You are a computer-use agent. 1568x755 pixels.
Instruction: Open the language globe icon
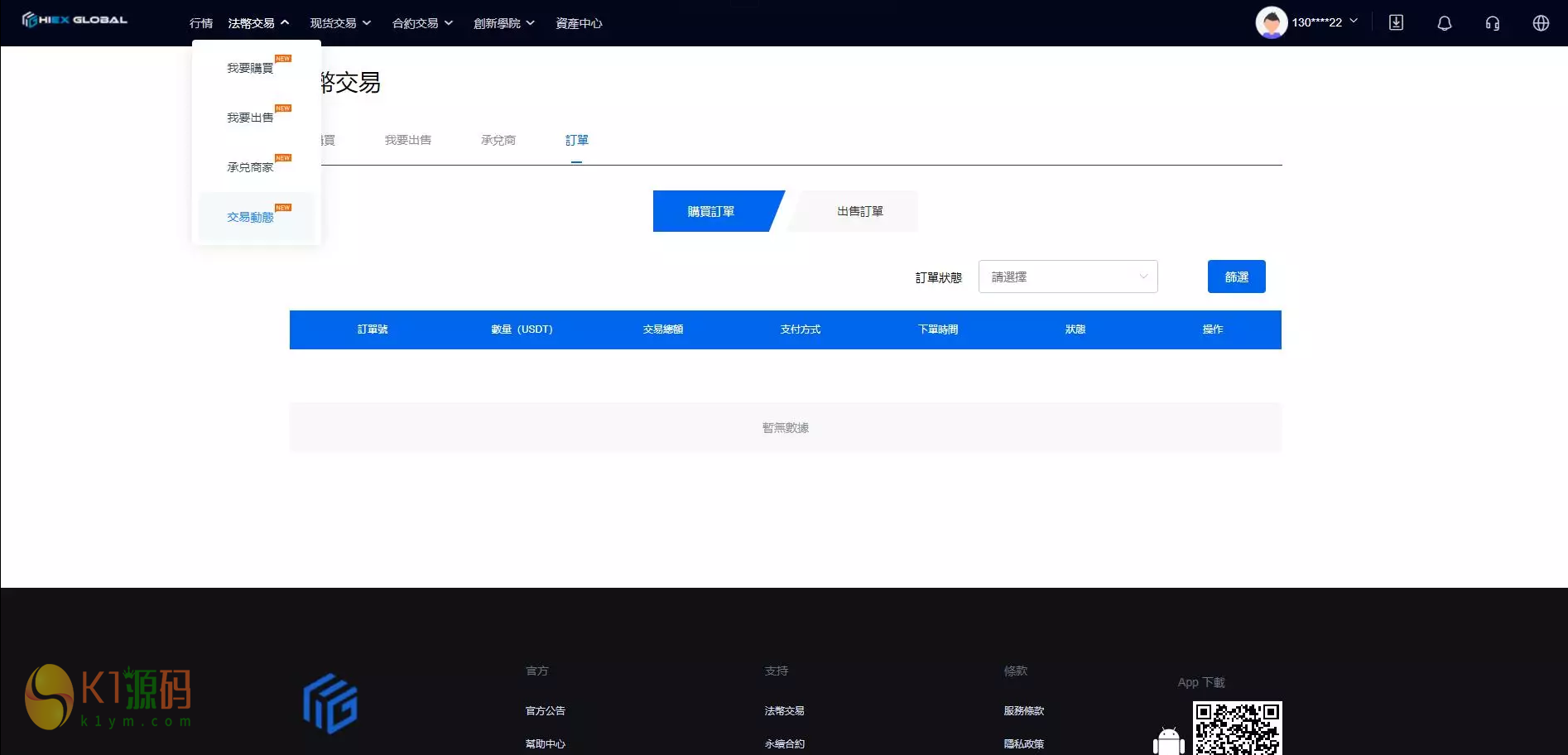1541,22
